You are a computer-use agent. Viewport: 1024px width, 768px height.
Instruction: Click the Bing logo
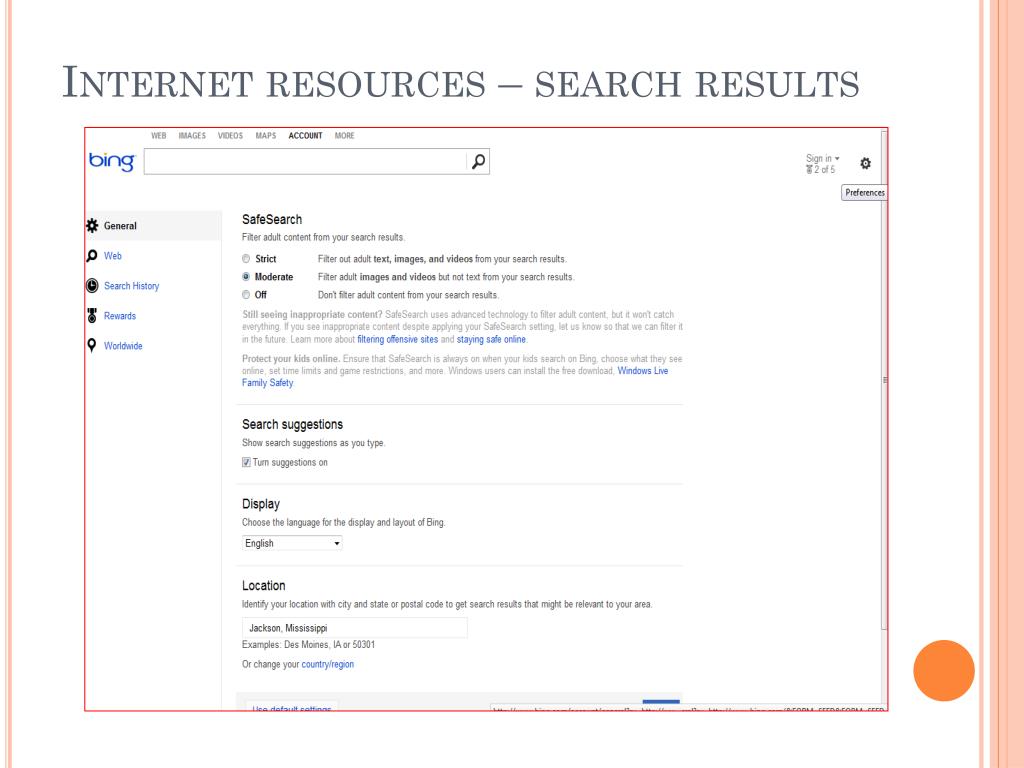point(112,161)
